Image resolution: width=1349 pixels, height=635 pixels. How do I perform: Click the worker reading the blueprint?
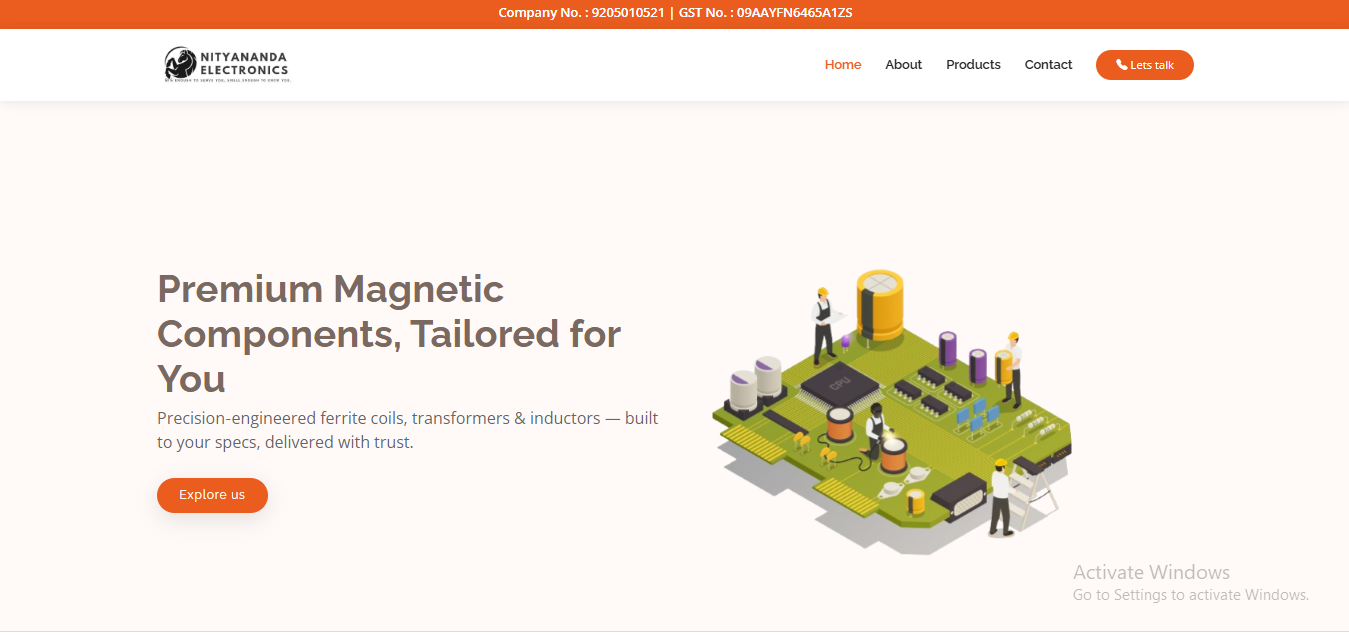point(824,325)
